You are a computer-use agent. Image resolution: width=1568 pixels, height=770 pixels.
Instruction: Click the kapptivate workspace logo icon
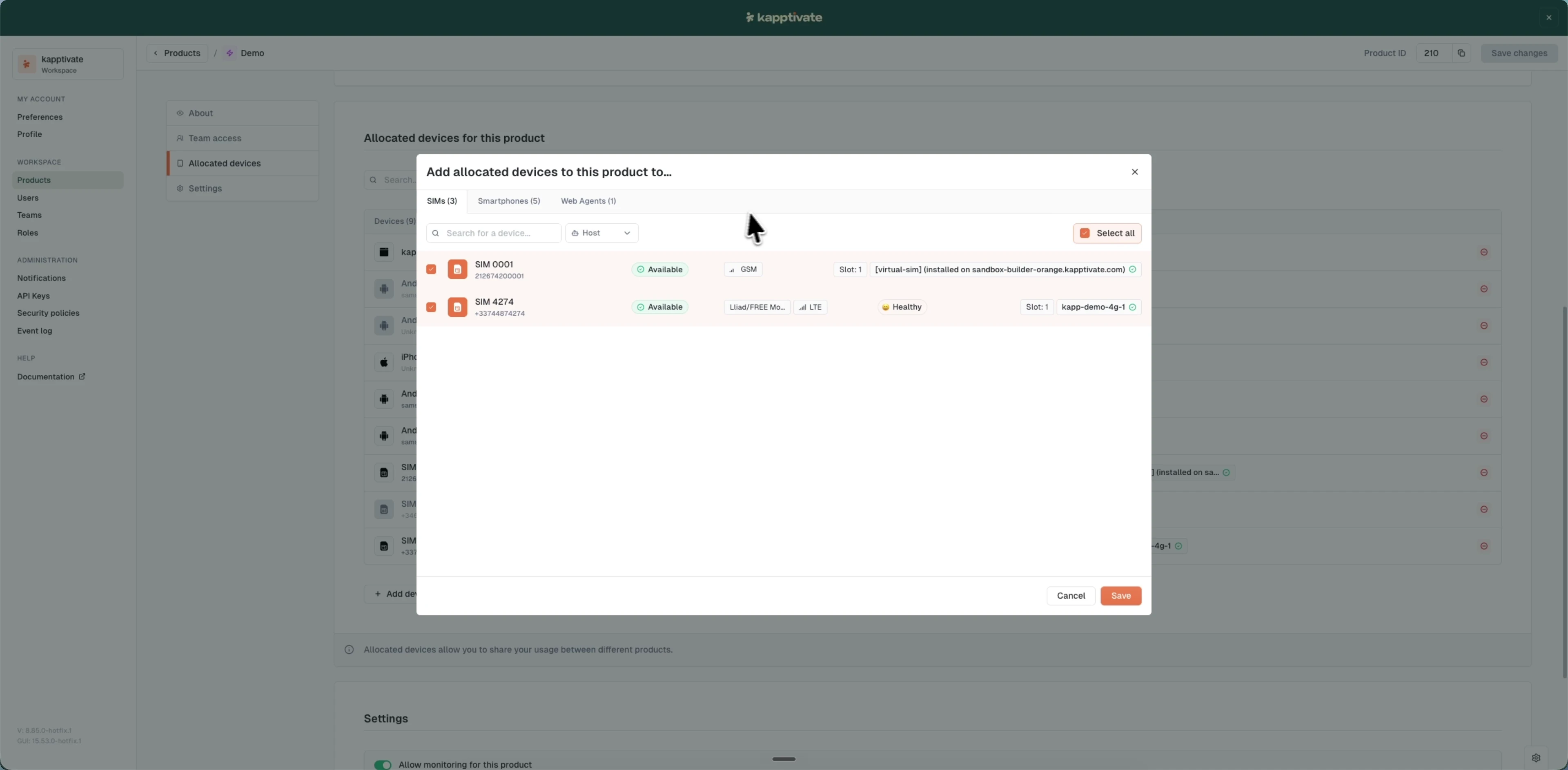click(27, 64)
